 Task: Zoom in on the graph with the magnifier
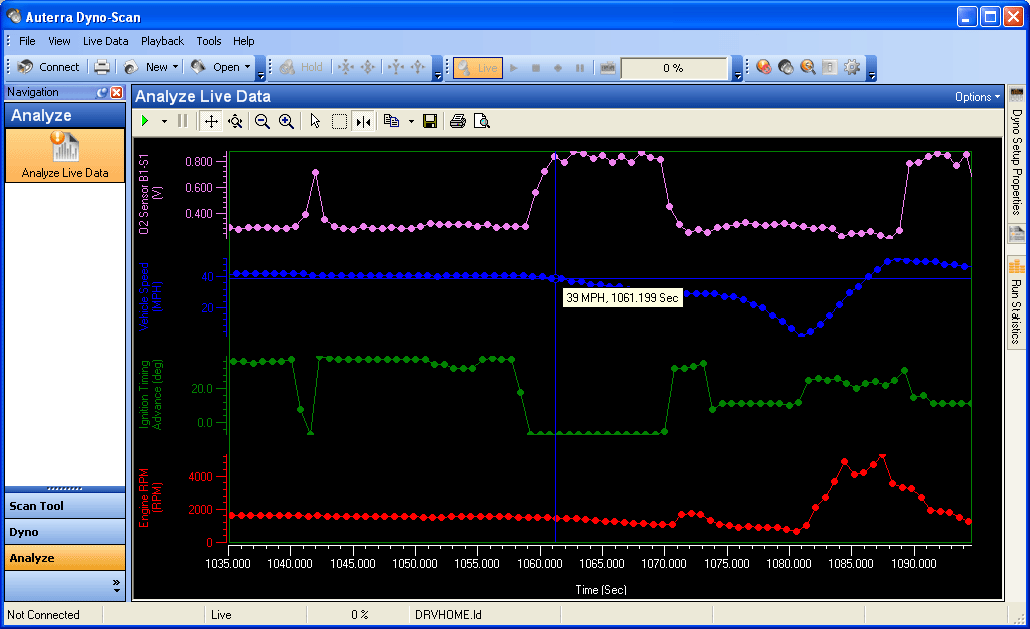click(287, 121)
